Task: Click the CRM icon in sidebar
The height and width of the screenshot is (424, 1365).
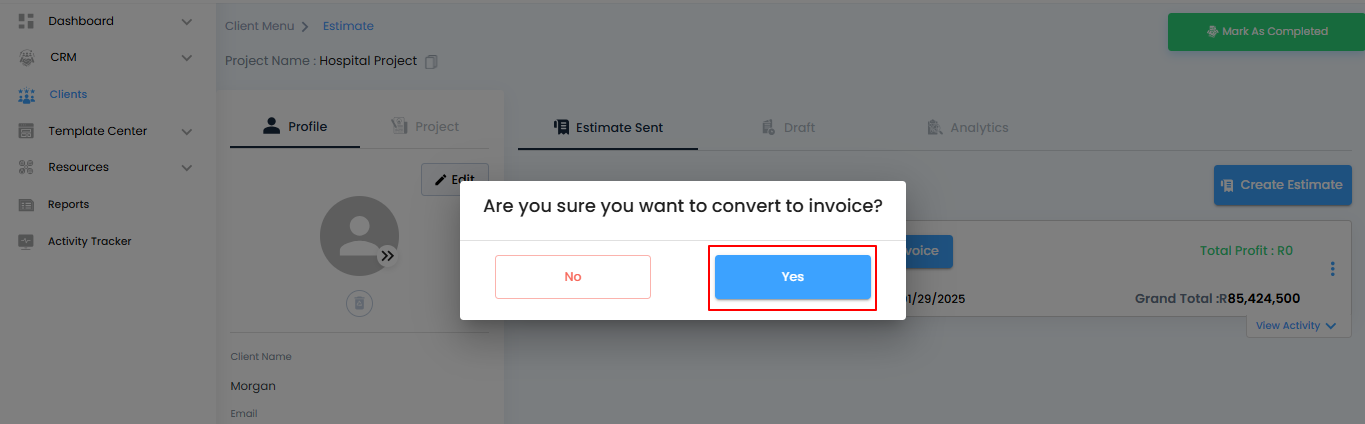Action: coord(27,58)
